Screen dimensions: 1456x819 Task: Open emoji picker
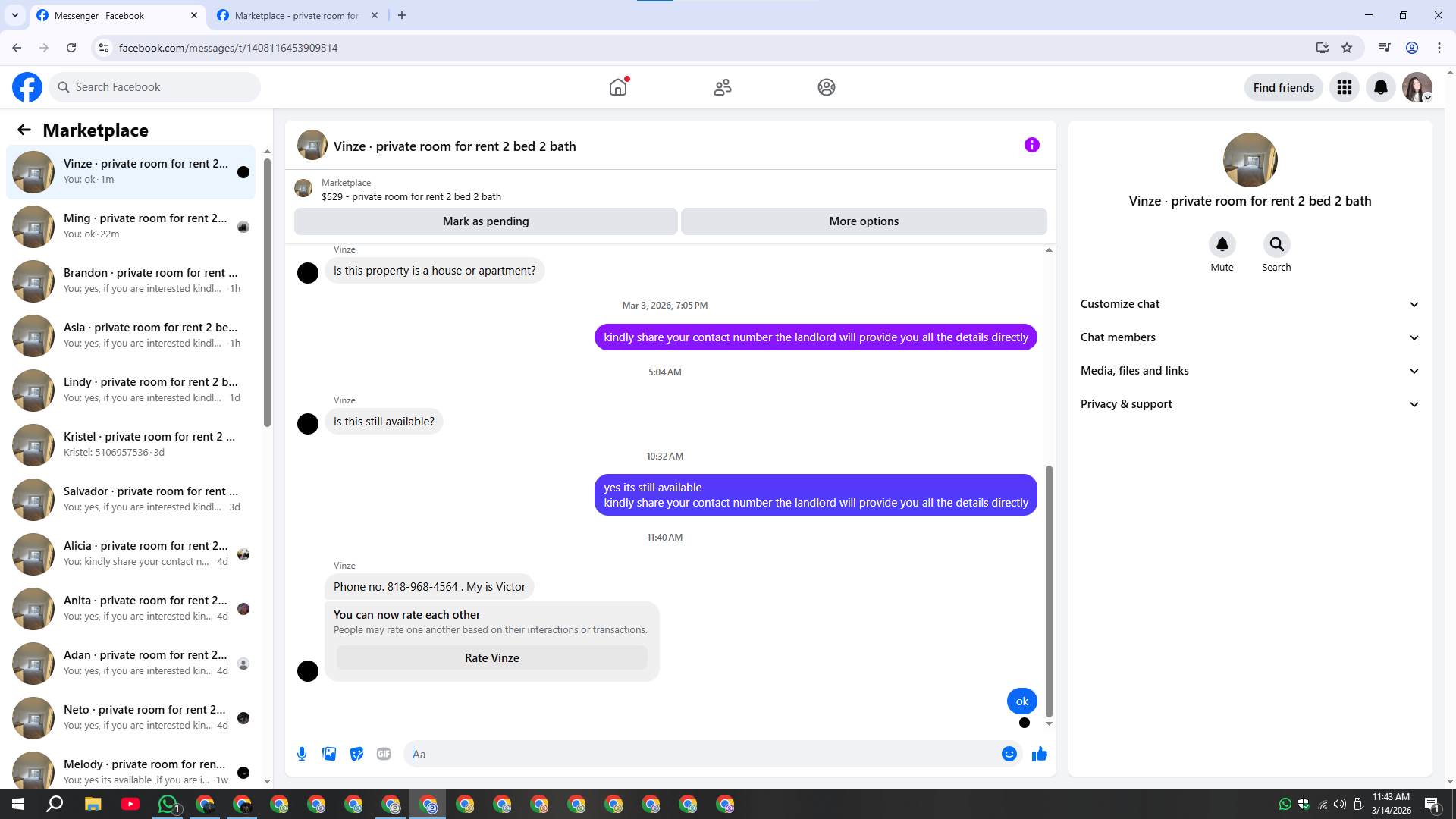1009,754
